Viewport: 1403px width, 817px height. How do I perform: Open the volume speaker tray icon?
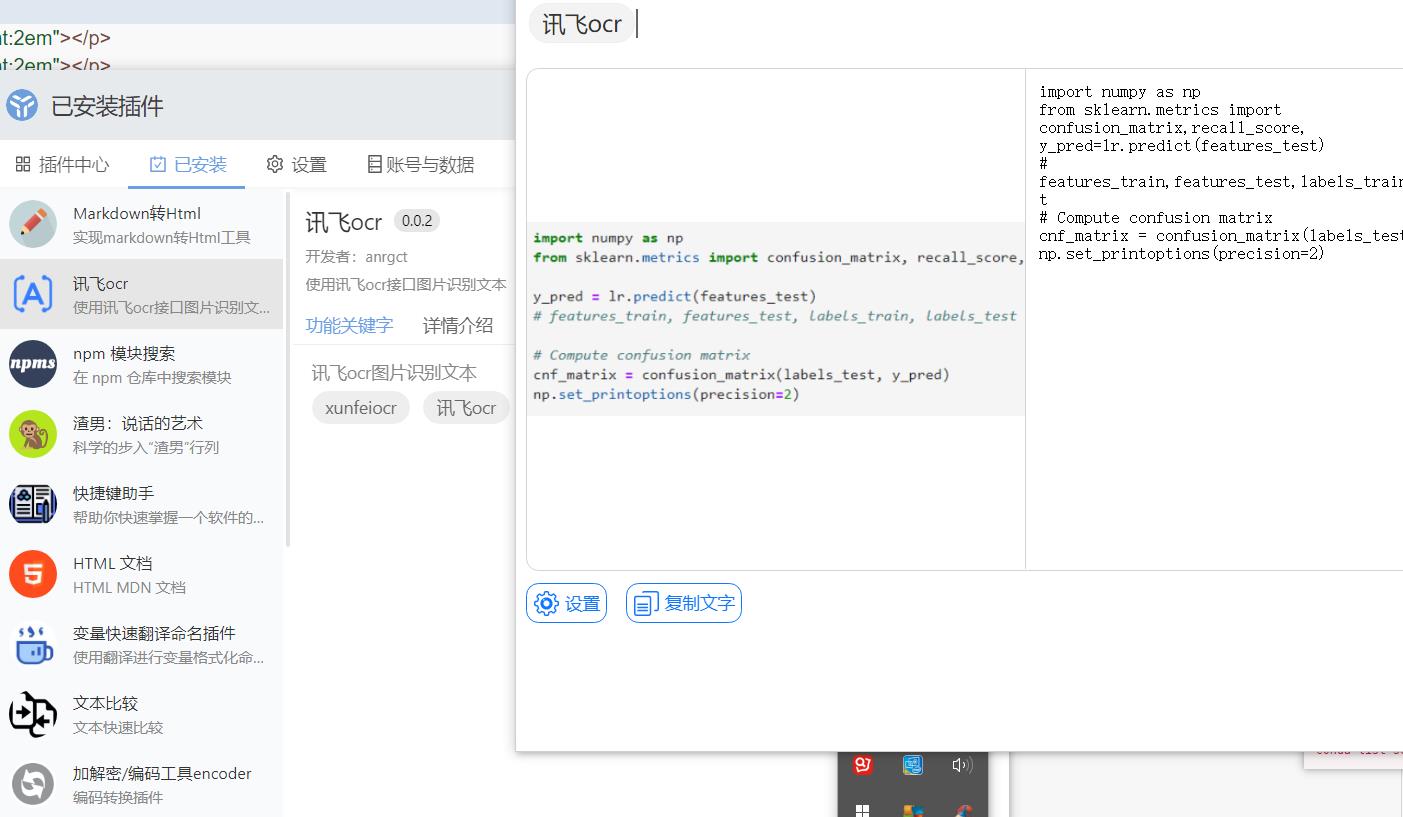962,765
